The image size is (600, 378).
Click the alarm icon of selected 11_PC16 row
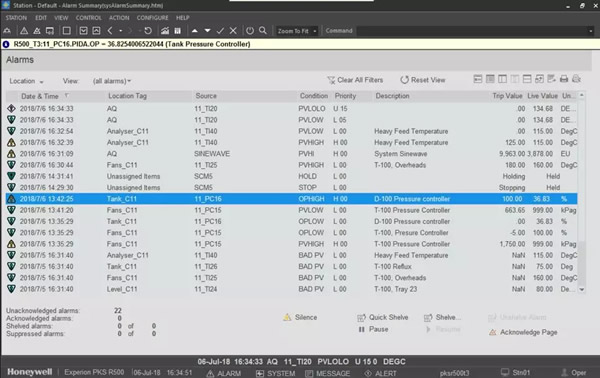(x=11, y=199)
